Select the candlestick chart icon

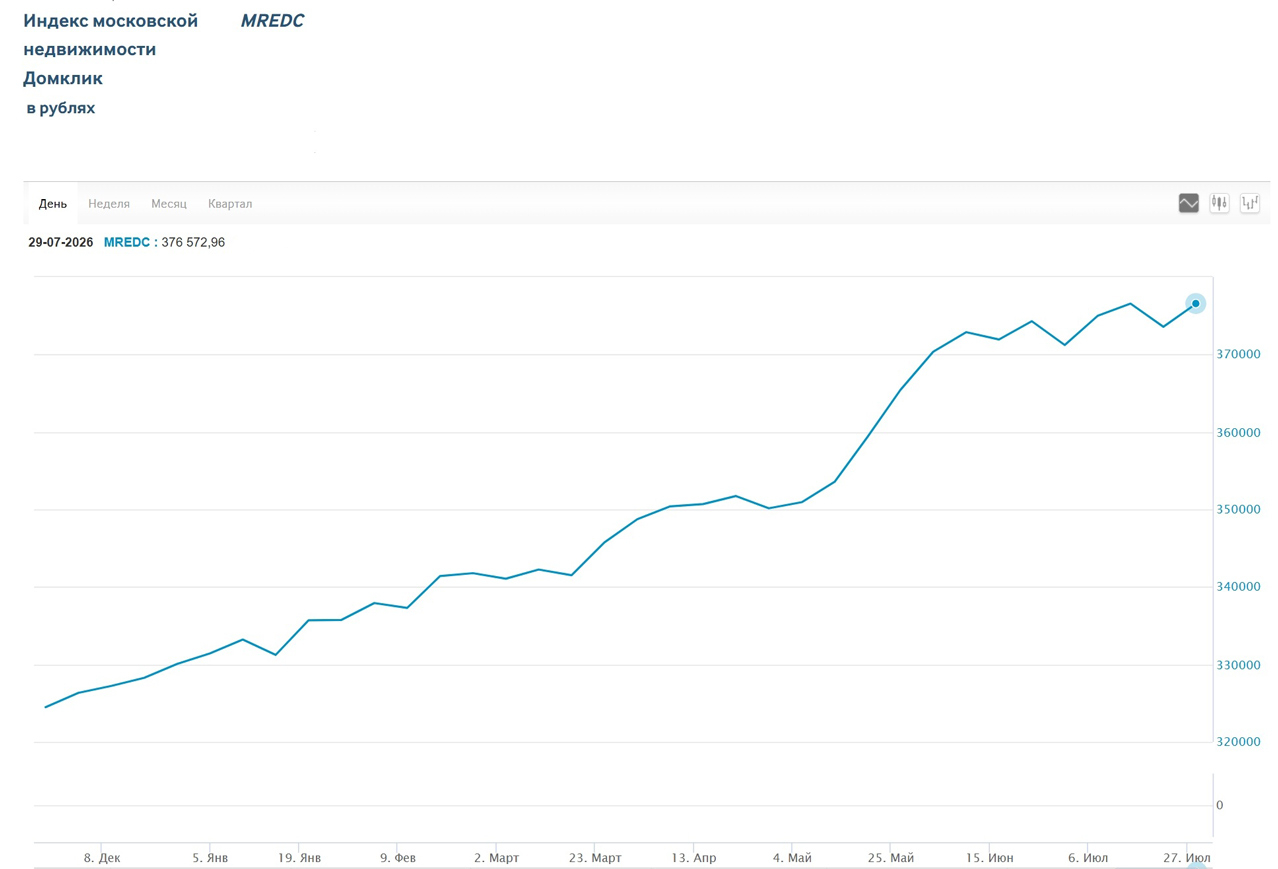click(x=1219, y=203)
